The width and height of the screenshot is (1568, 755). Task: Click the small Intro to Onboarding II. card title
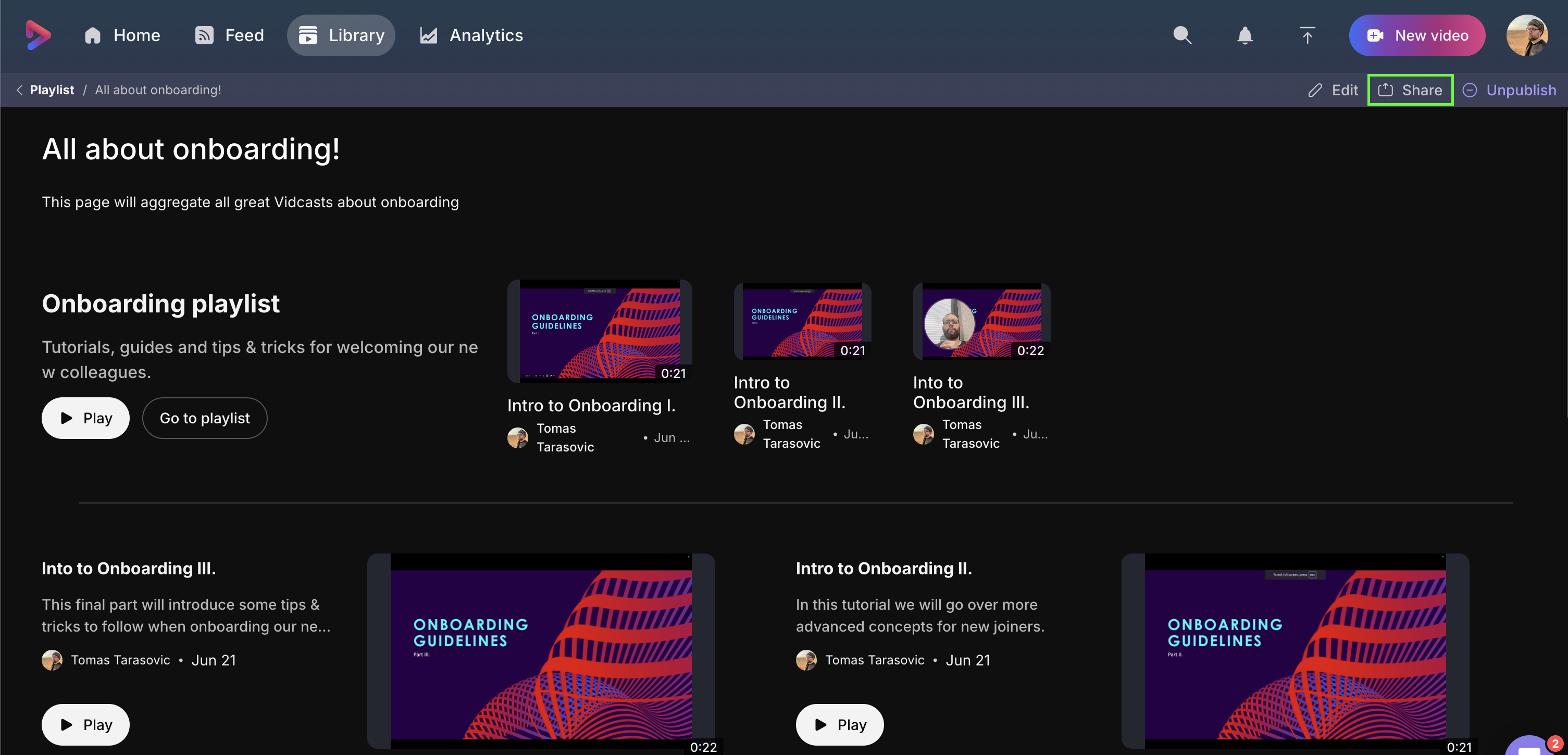[x=789, y=393]
